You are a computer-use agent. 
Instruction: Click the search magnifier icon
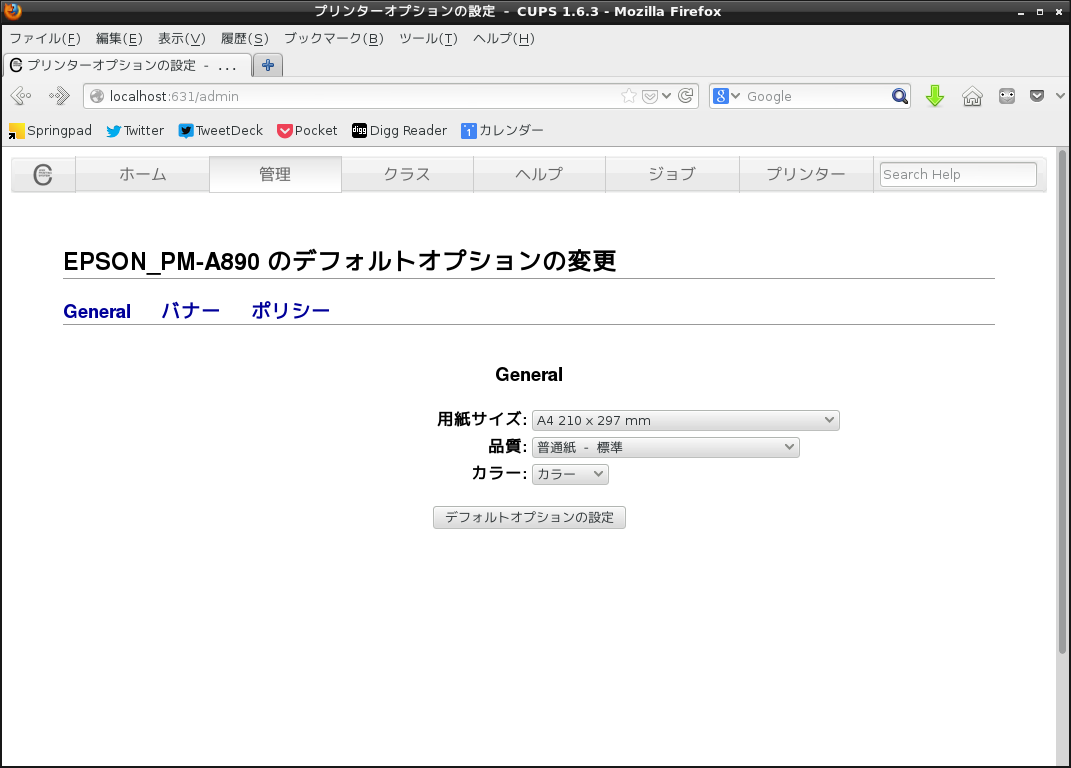pos(900,96)
